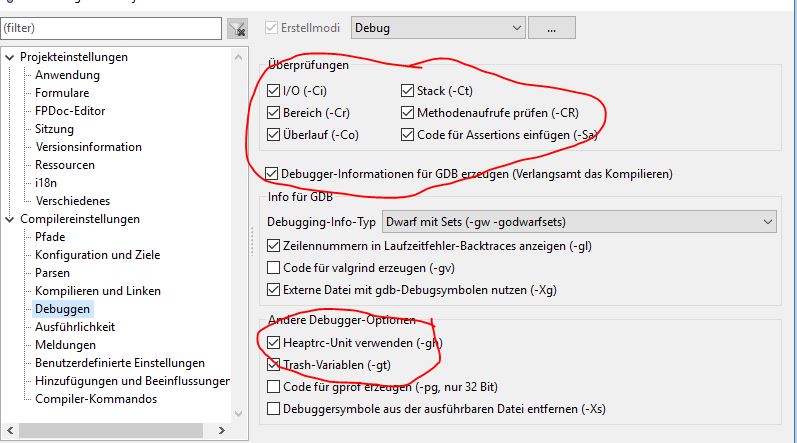
Task: Toggle Heaptrc-Unit verwenden (-gh)
Action: point(275,343)
